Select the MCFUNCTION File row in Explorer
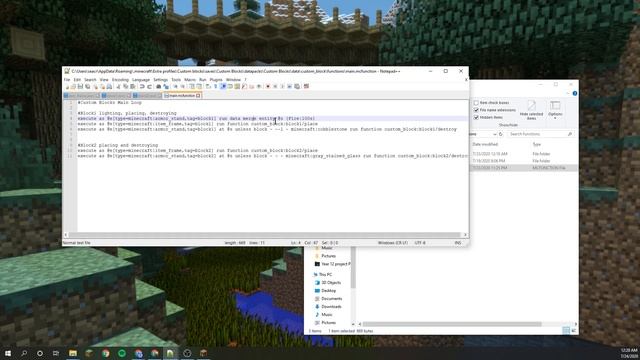 pyautogui.click(x=524, y=168)
